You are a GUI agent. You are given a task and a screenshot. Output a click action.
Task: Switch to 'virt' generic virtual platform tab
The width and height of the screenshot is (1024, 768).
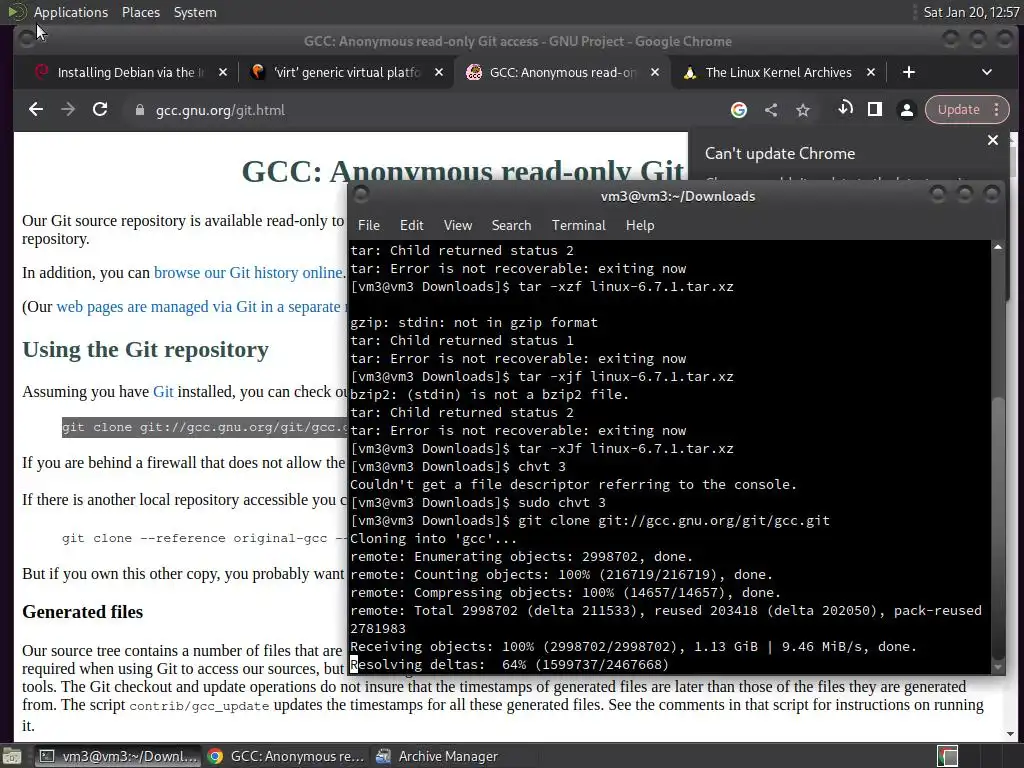[347, 72]
